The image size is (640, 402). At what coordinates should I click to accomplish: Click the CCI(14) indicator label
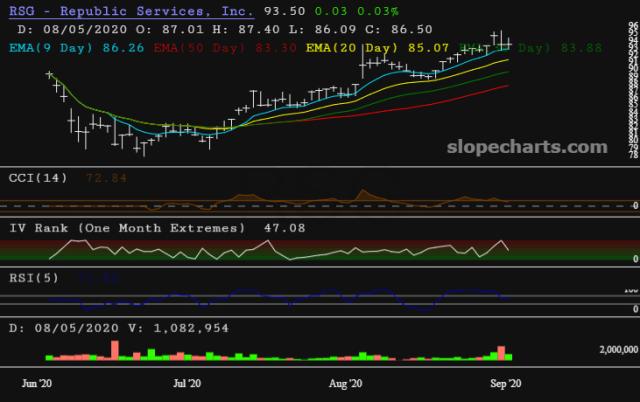(37, 177)
